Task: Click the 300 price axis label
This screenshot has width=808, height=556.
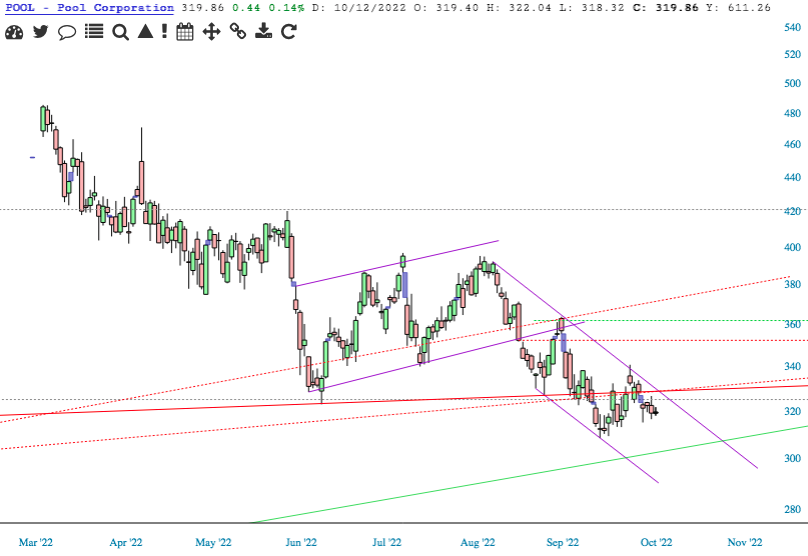Action: pyautogui.click(x=792, y=458)
